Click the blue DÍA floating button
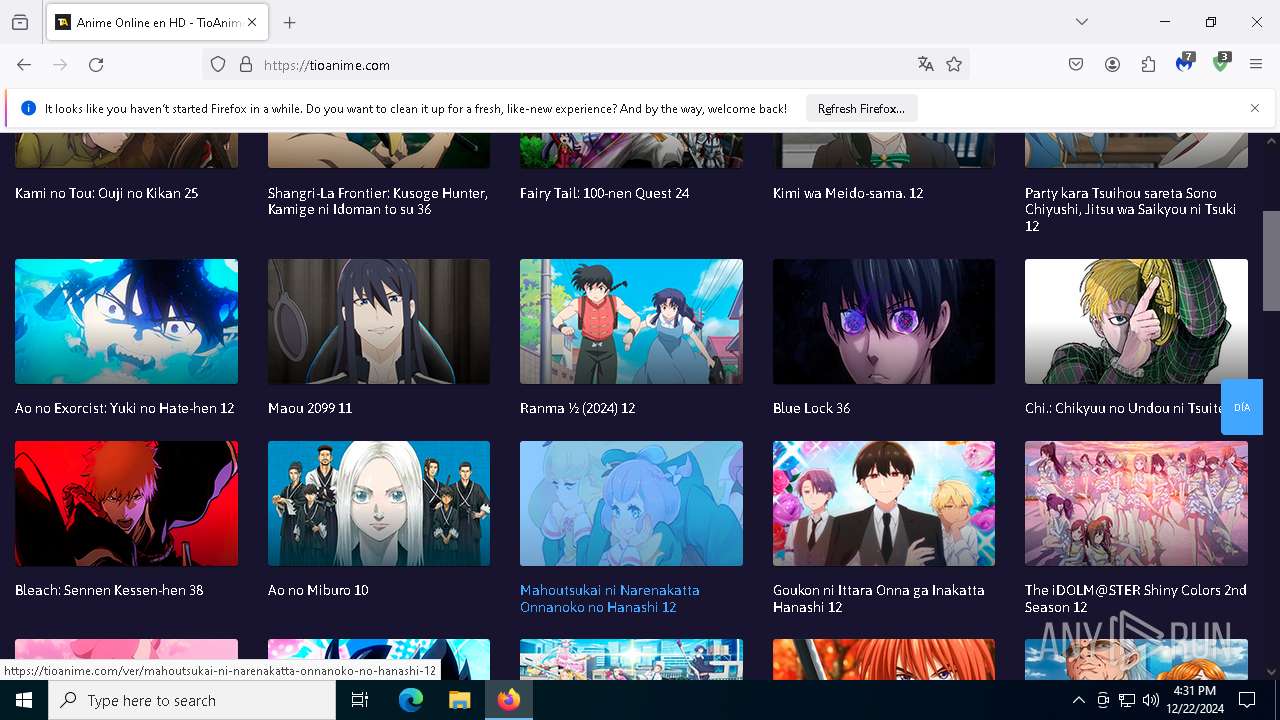The height and width of the screenshot is (720, 1280). click(1242, 407)
